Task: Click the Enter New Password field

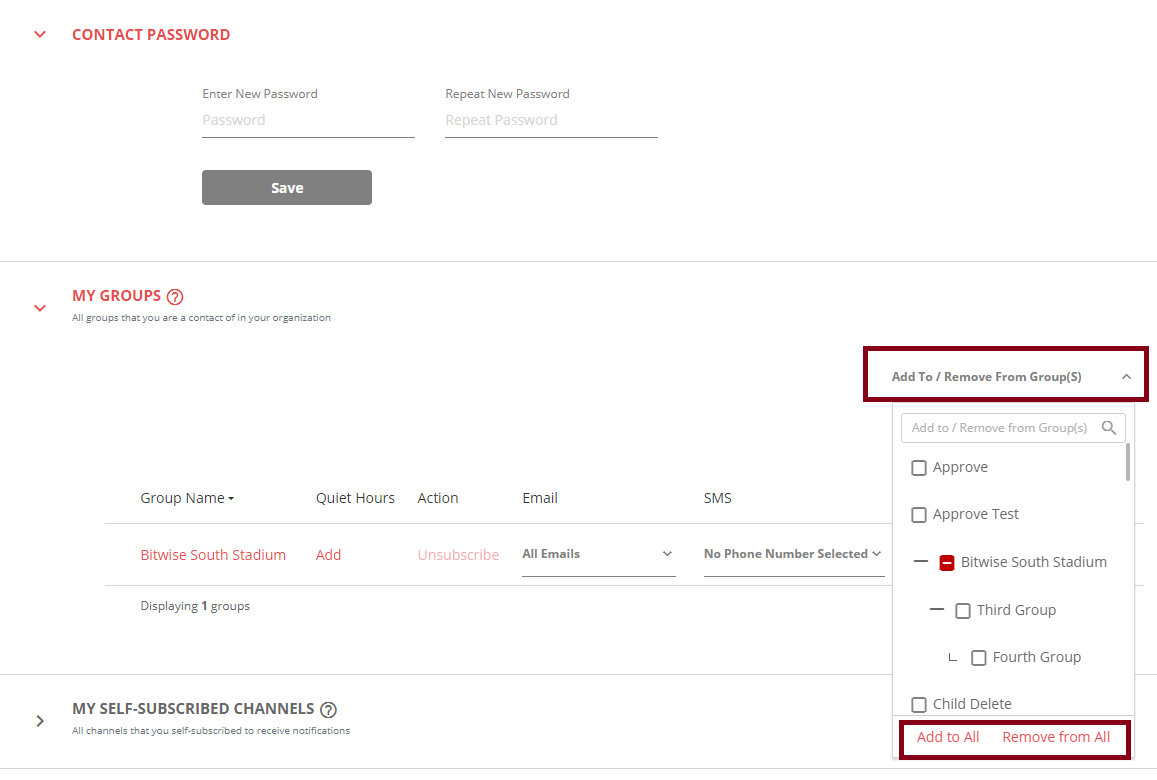Action: [308, 120]
